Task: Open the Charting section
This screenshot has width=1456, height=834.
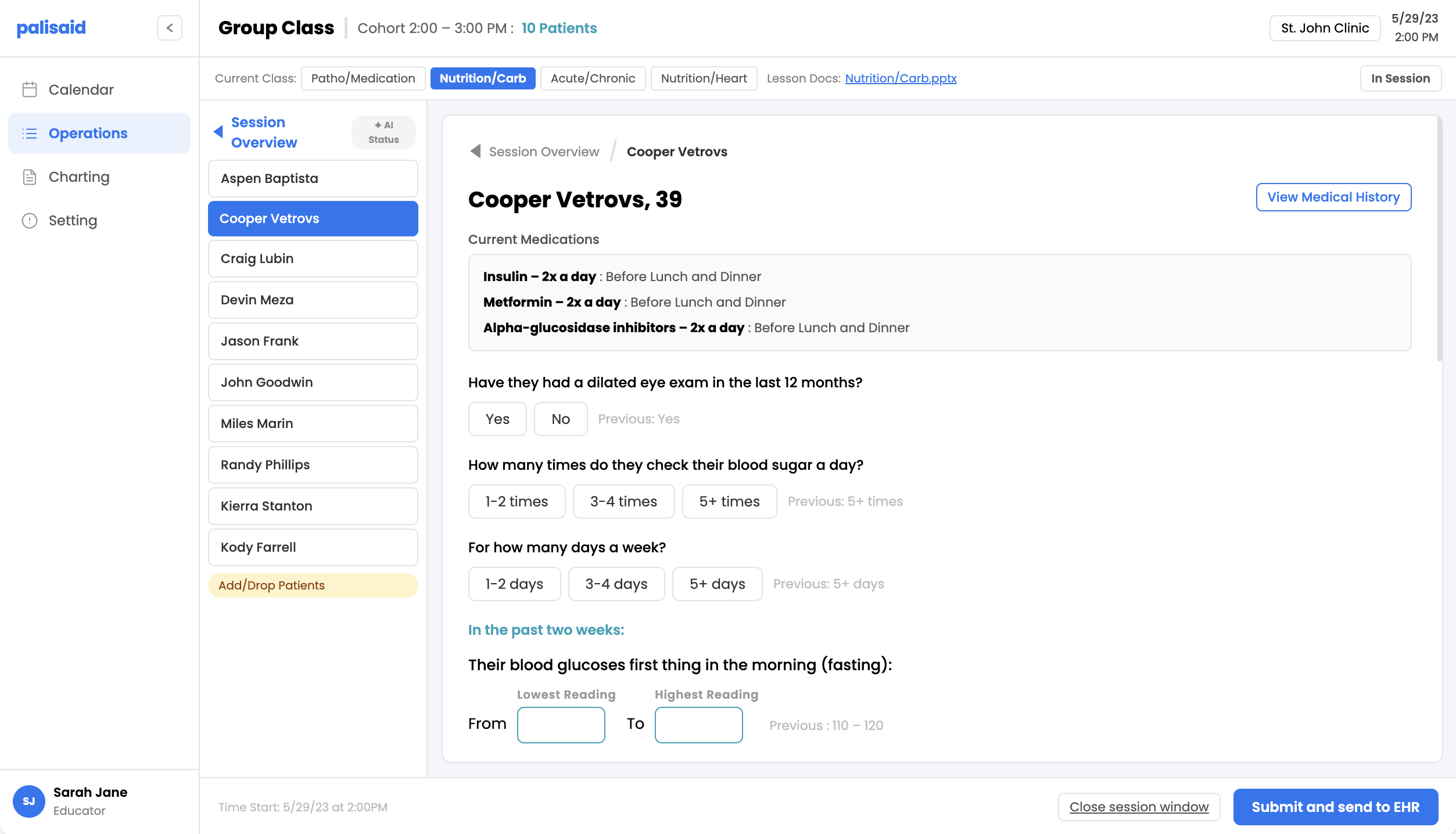Action: click(x=99, y=177)
